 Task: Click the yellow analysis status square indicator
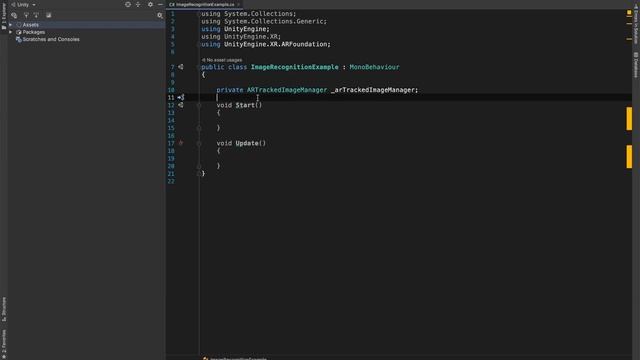click(629, 13)
